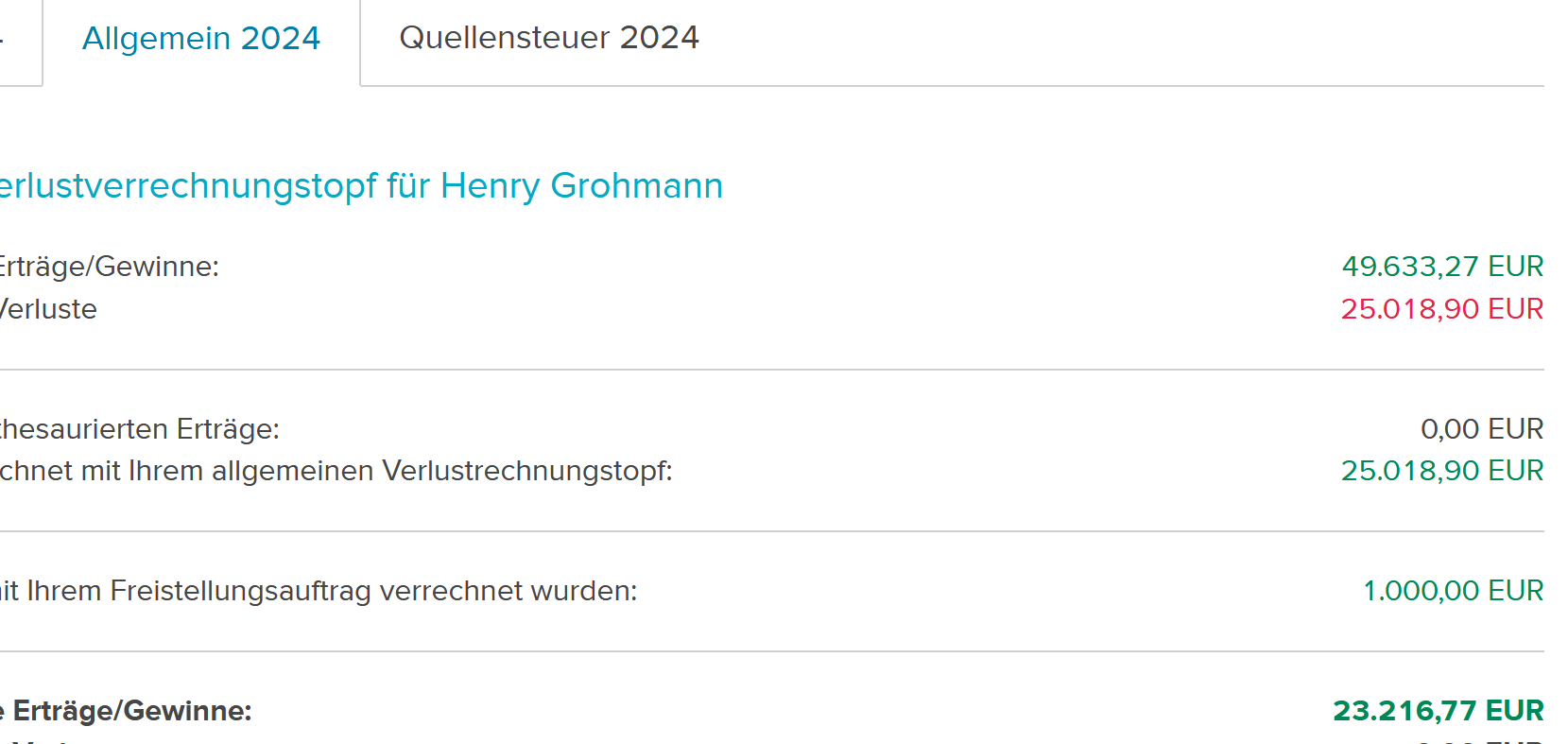Click the Freistellungsauftrag verrechnet wurden label
The width and height of the screenshot is (1568, 744).
[319, 591]
